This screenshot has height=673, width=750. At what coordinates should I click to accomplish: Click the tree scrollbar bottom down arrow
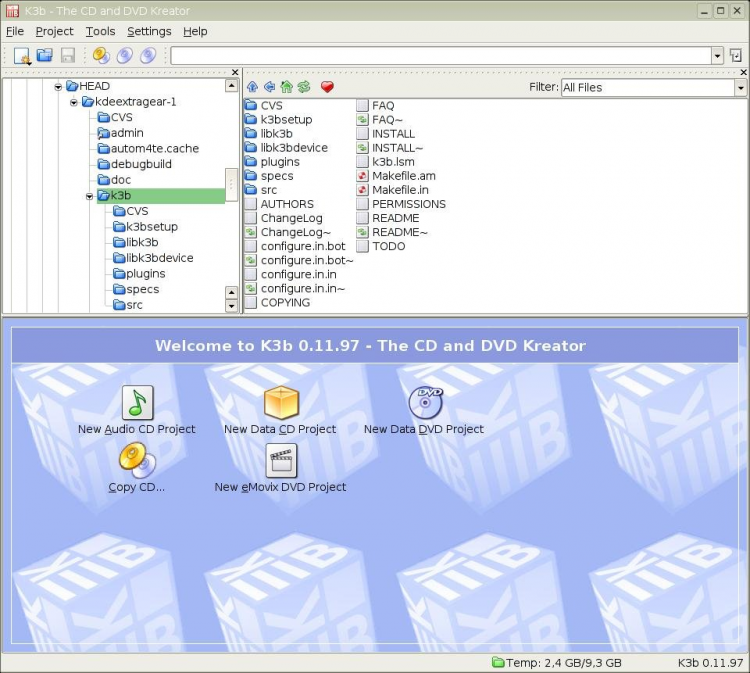click(x=232, y=306)
